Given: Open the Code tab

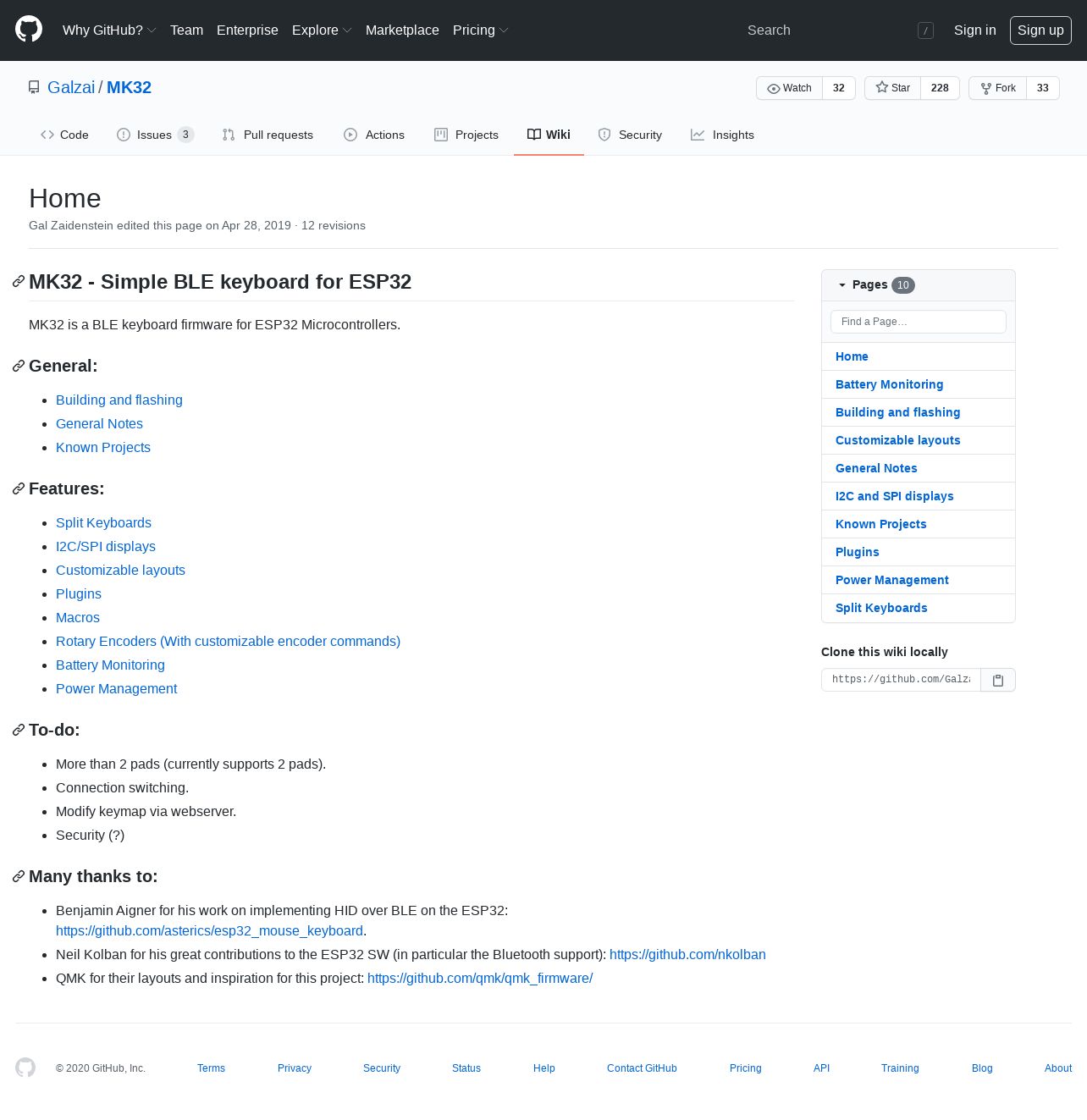Looking at the screenshot, I should pos(64,135).
